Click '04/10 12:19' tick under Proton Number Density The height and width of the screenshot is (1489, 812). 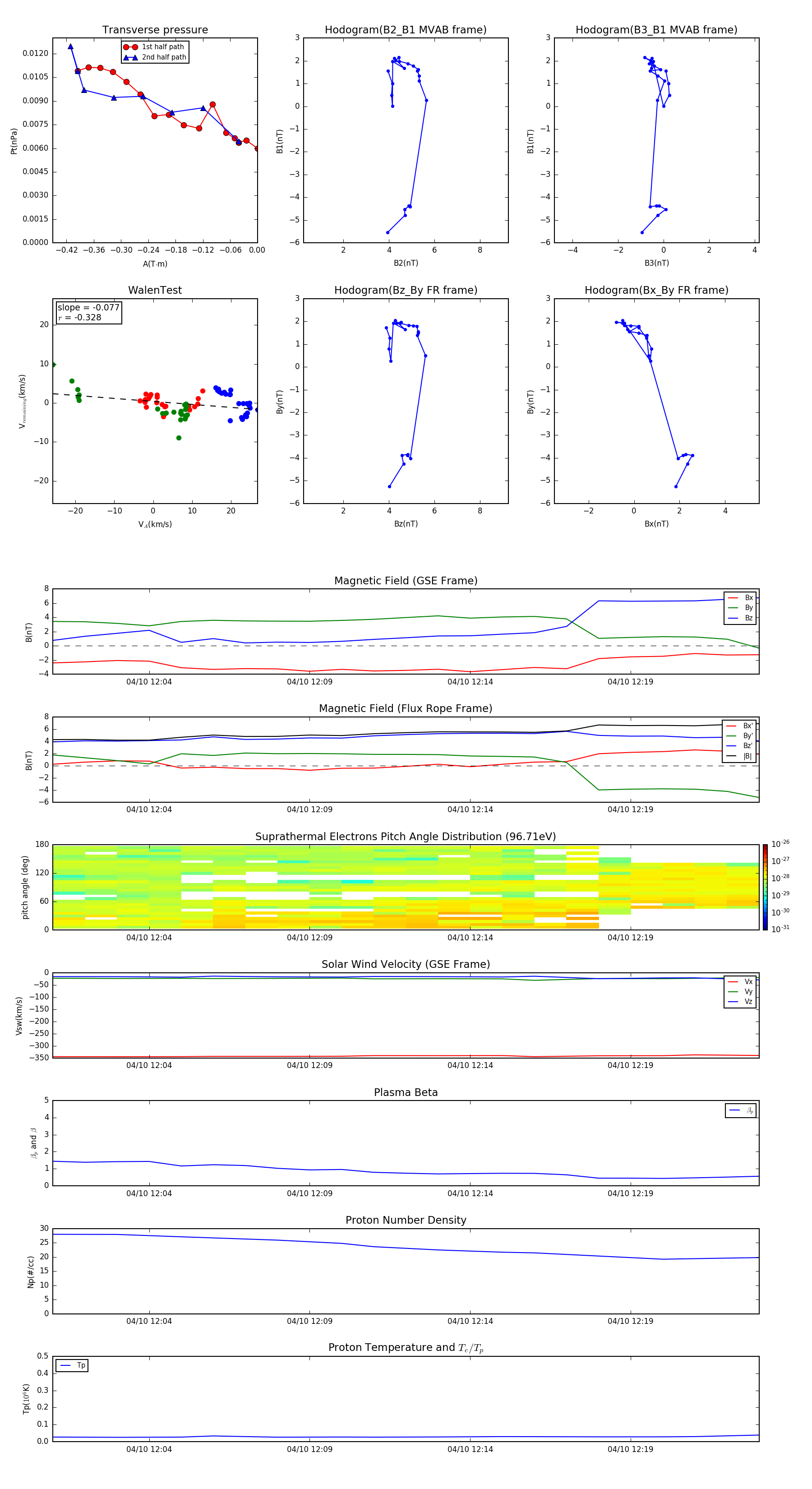click(x=631, y=1321)
